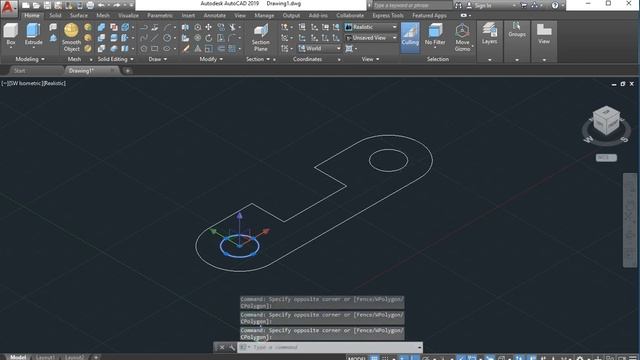640x360 pixels.
Task: Expand the Draw panel
Action: (x=158, y=59)
